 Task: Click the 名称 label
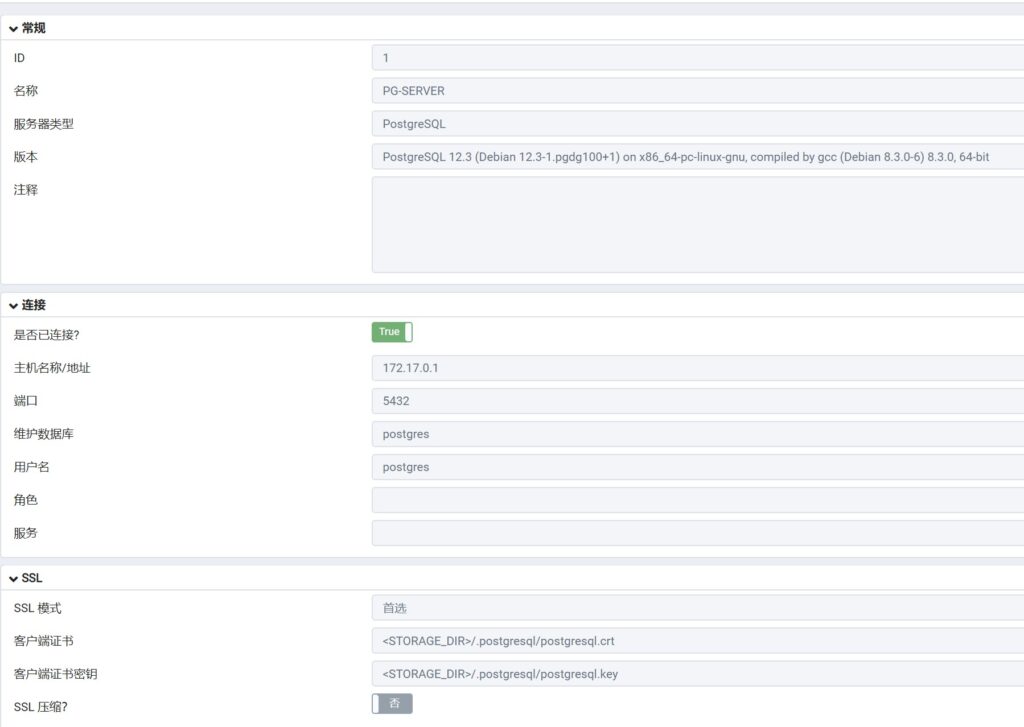pyautogui.click(x=25, y=91)
